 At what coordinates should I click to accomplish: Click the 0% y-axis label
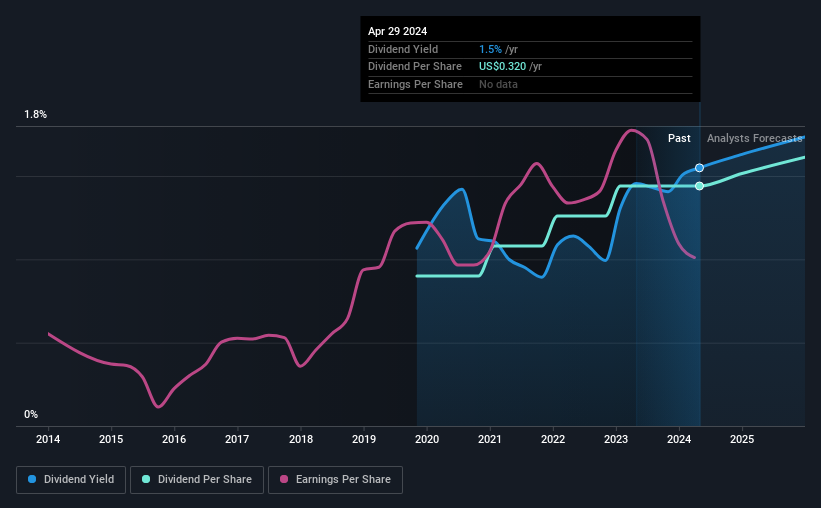[31, 414]
